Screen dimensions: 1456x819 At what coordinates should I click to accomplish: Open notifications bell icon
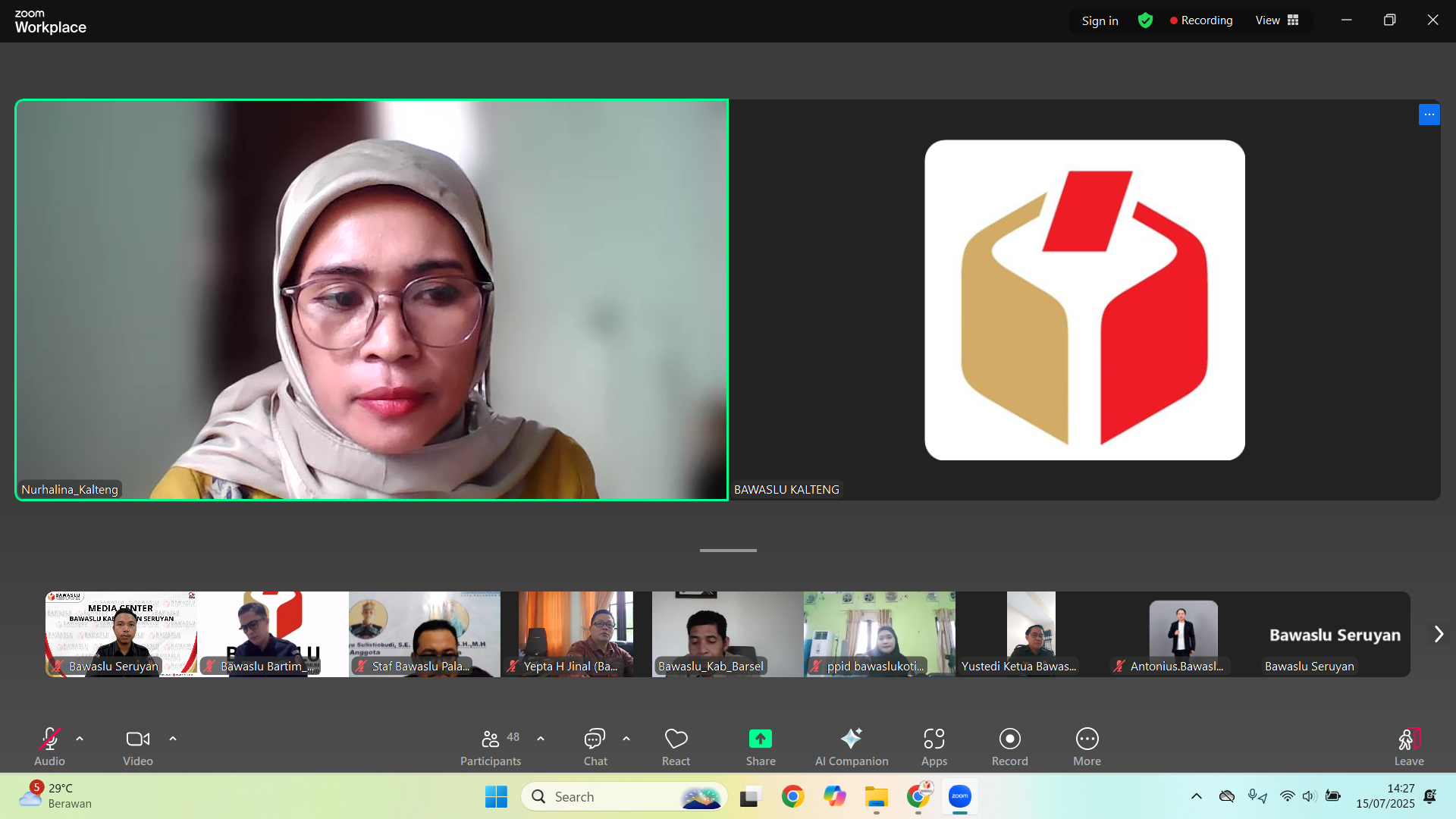click(1430, 796)
